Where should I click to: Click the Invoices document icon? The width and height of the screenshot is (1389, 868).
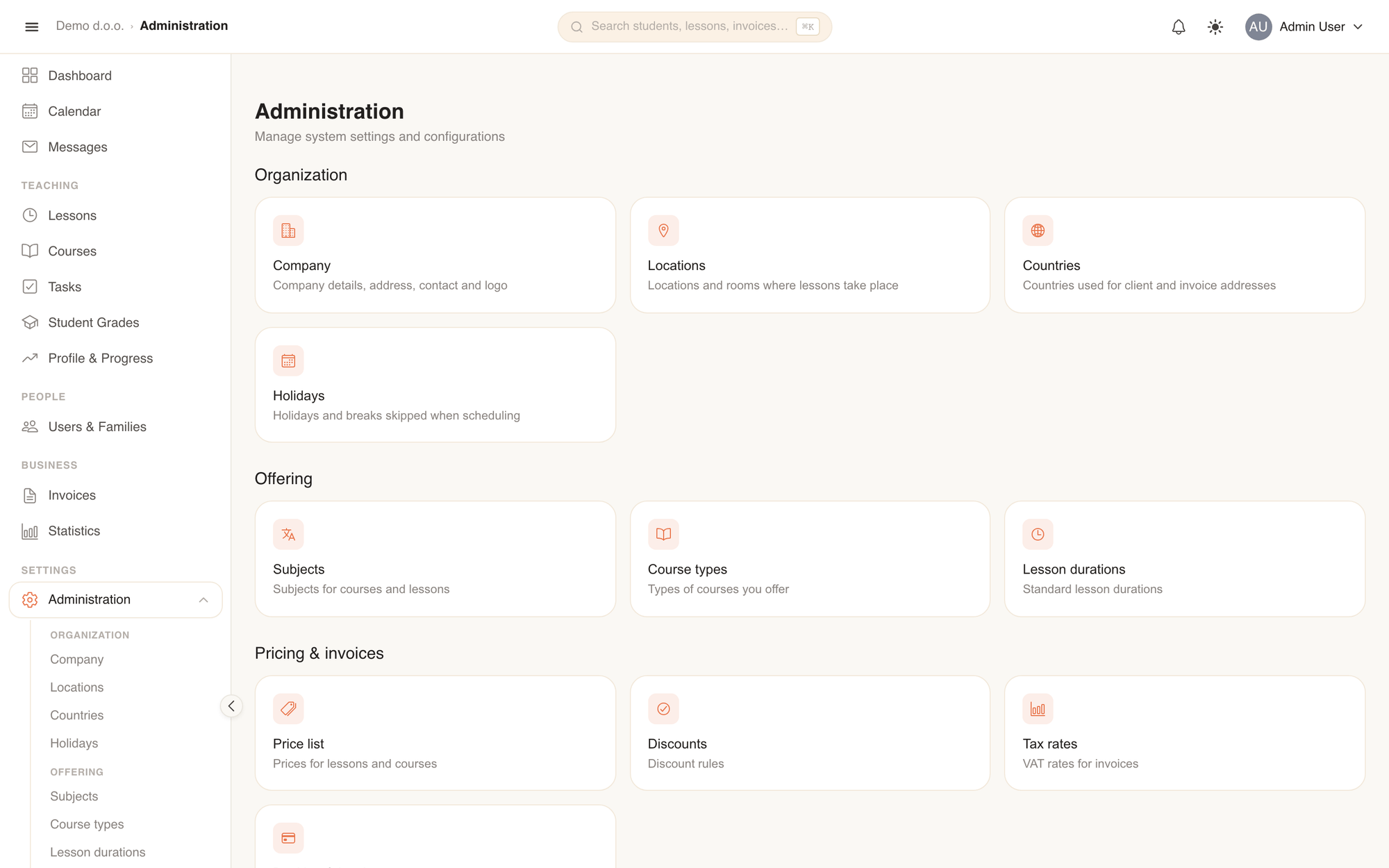tap(30, 495)
